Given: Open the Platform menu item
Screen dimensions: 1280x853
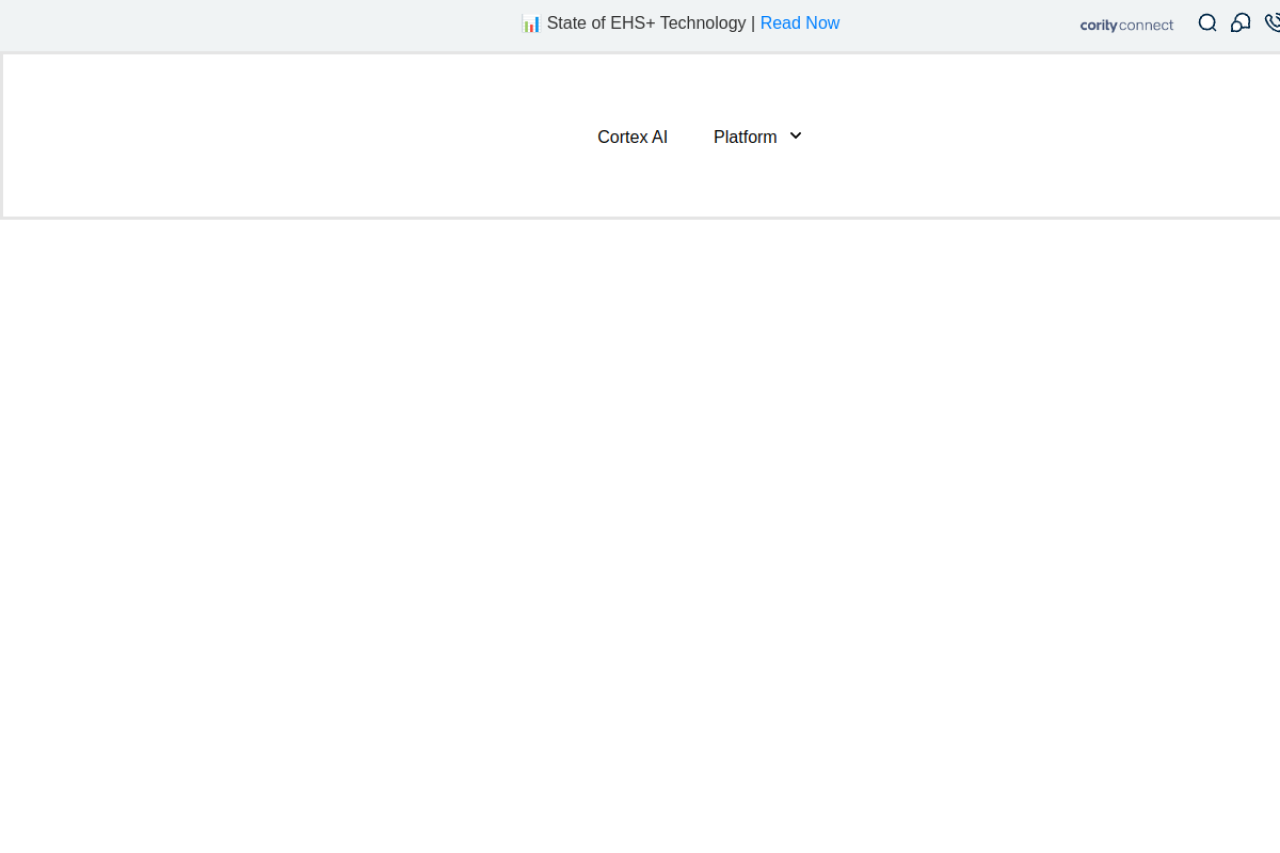Looking at the screenshot, I should [x=745, y=137].
